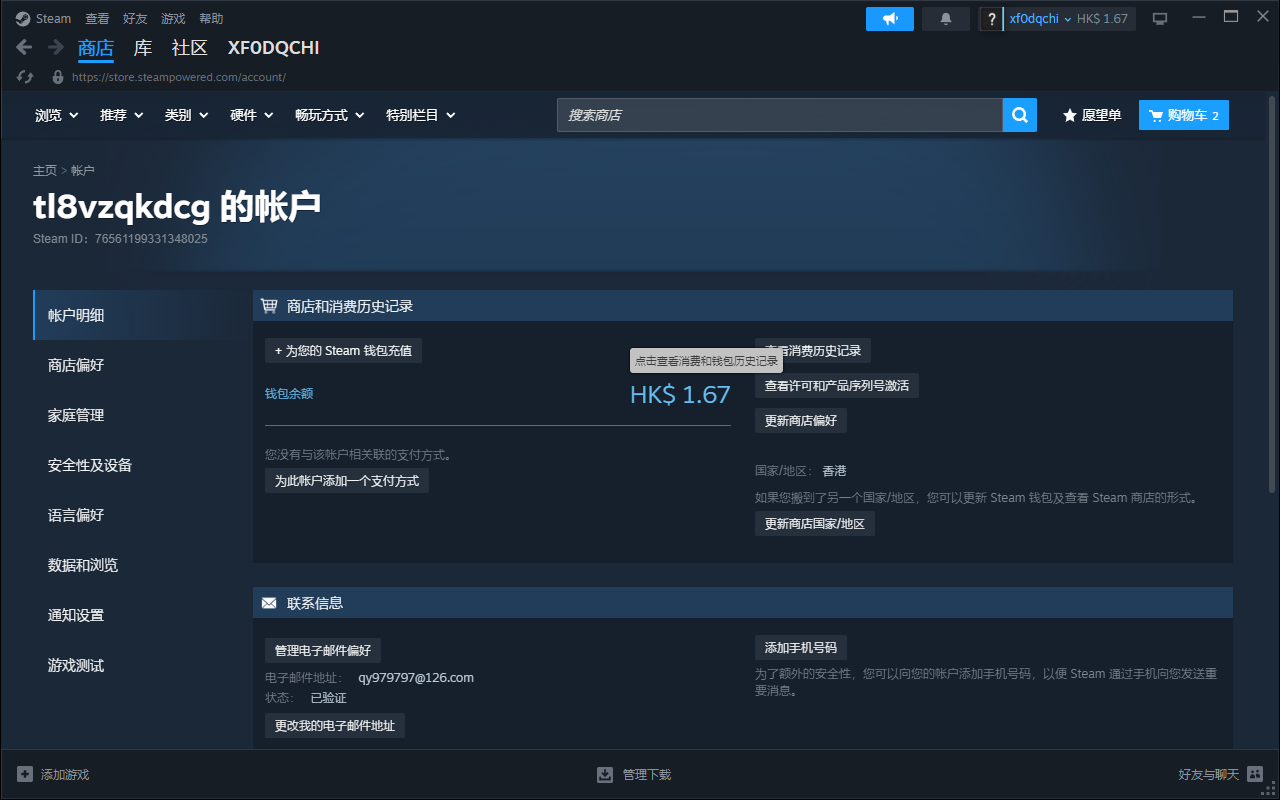Click 更改我的电子邮件地址 button
Image resolution: width=1280 pixels, height=800 pixels.
[x=335, y=726]
